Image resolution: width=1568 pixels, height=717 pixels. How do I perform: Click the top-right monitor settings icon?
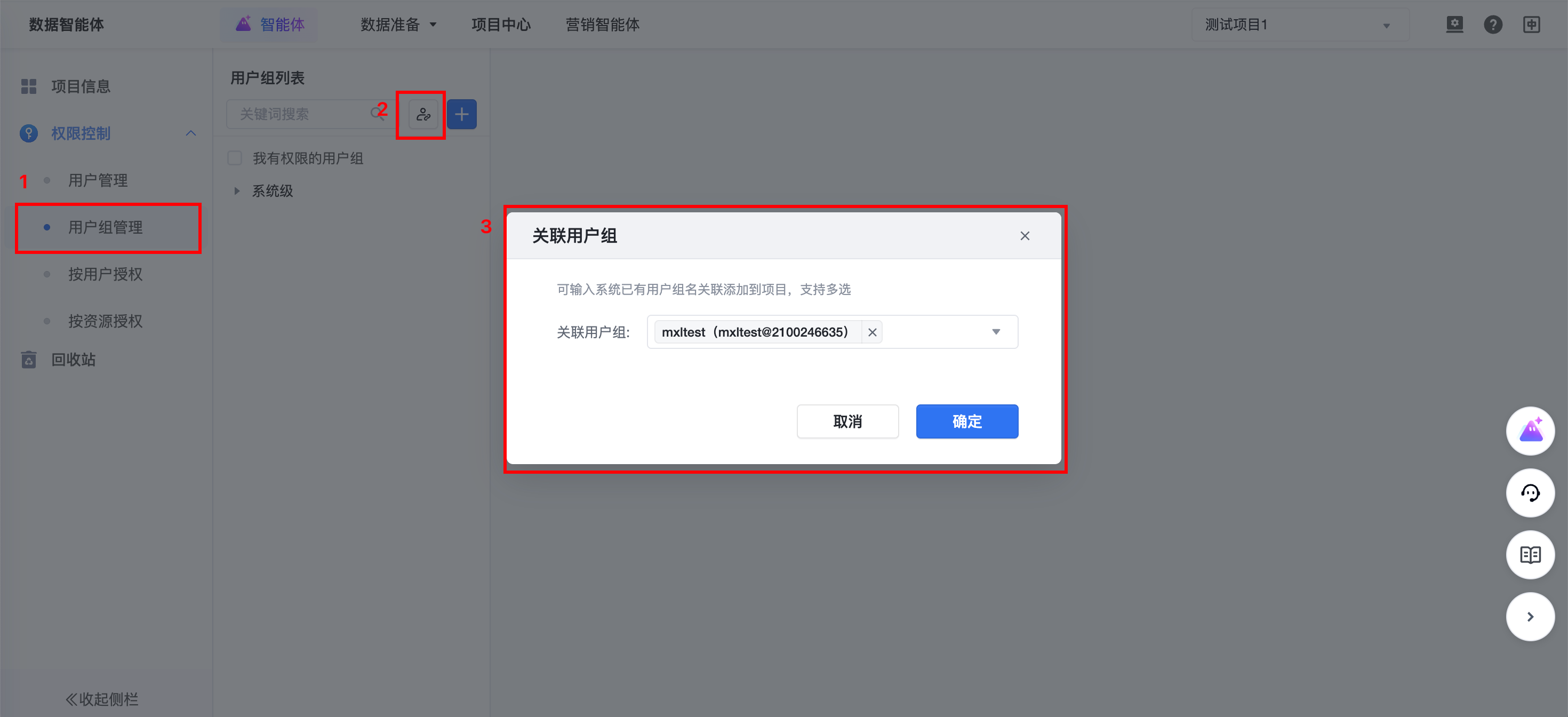(1454, 25)
